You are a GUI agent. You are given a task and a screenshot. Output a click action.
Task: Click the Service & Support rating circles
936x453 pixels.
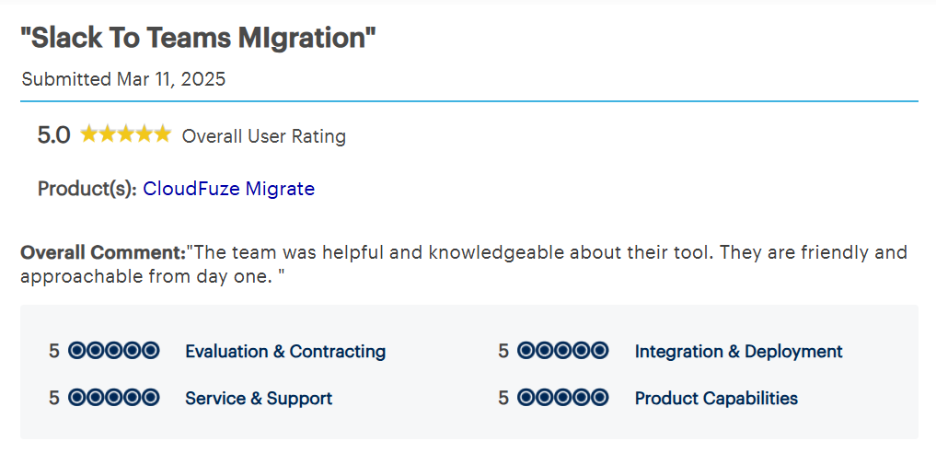[x=115, y=398]
